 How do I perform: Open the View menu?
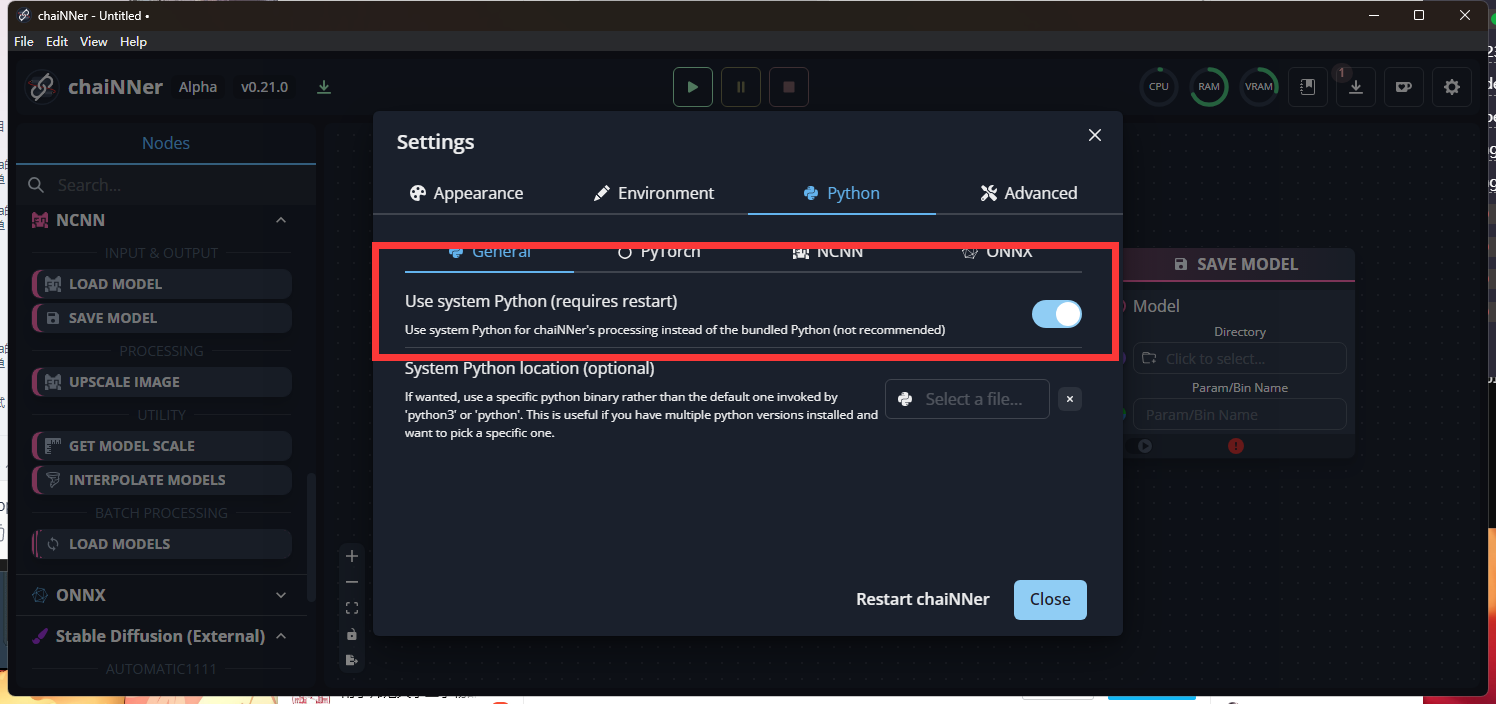pos(93,41)
